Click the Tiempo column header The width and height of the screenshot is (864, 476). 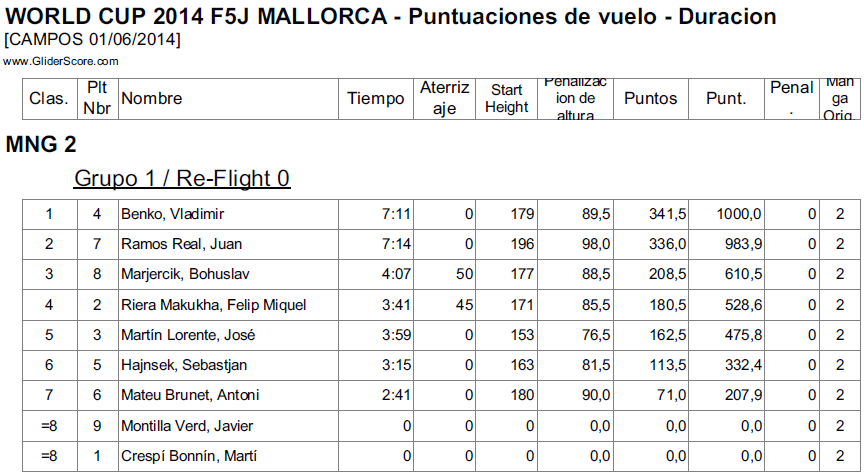[x=375, y=98]
